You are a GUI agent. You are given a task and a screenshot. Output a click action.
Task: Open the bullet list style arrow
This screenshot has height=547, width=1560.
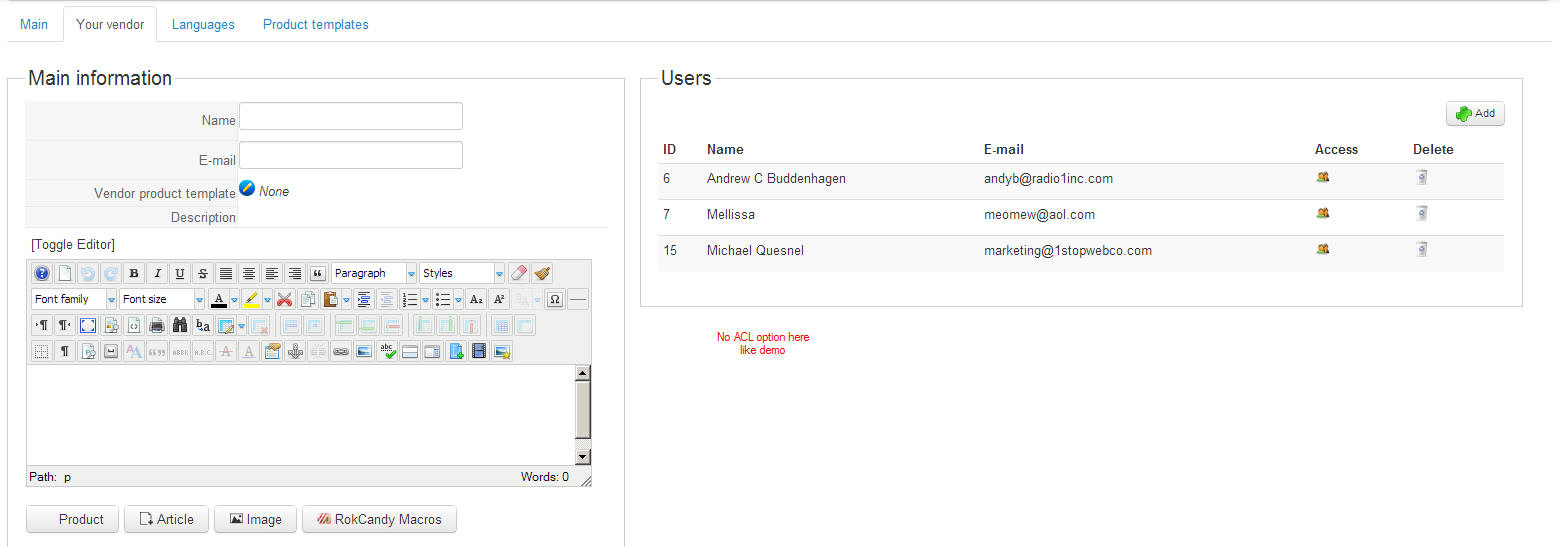pyautogui.click(x=459, y=299)
